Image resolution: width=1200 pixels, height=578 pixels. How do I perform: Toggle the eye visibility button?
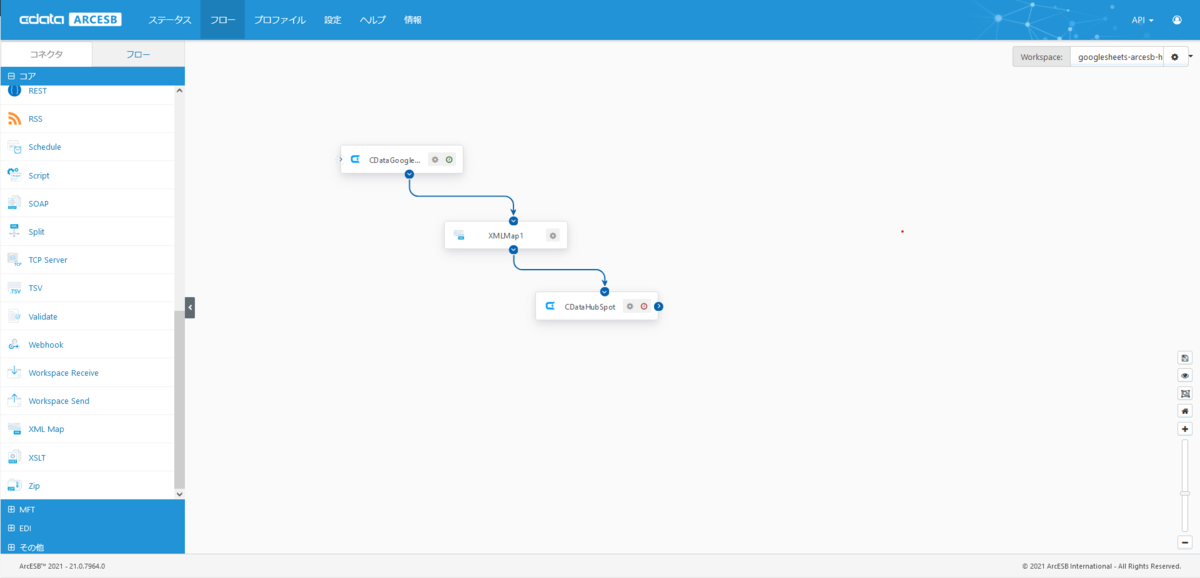pos(1185,375)
